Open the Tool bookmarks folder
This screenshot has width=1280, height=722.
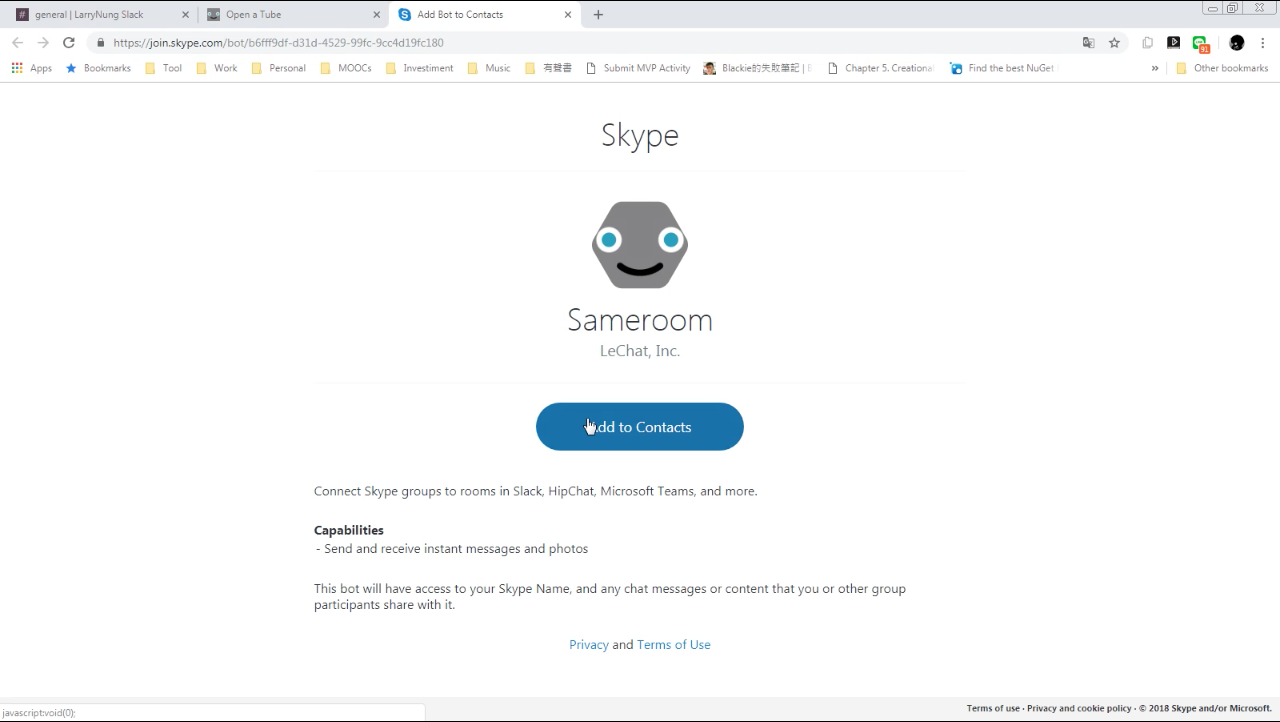[x=164, y=68]
